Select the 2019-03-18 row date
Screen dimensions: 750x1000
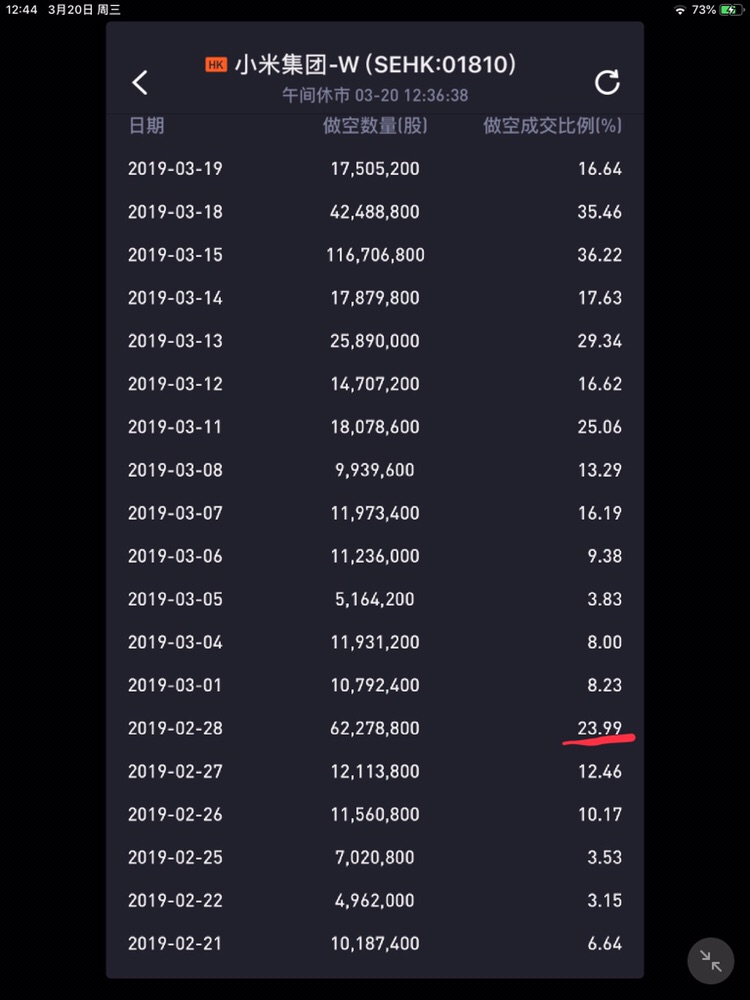[175, 212]
